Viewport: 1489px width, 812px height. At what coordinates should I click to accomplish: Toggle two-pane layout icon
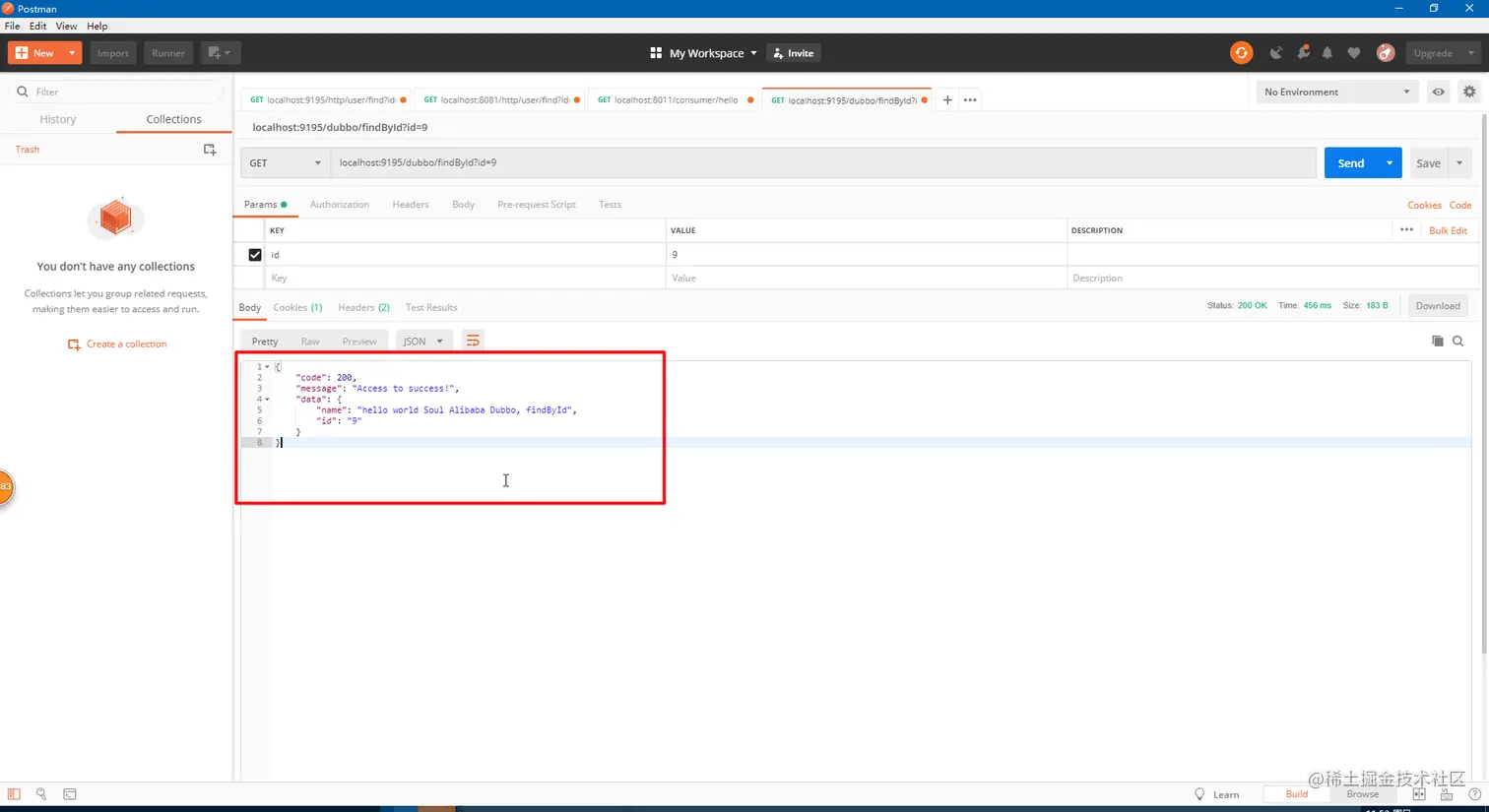pyautogui.click(x=1419, y=794)
